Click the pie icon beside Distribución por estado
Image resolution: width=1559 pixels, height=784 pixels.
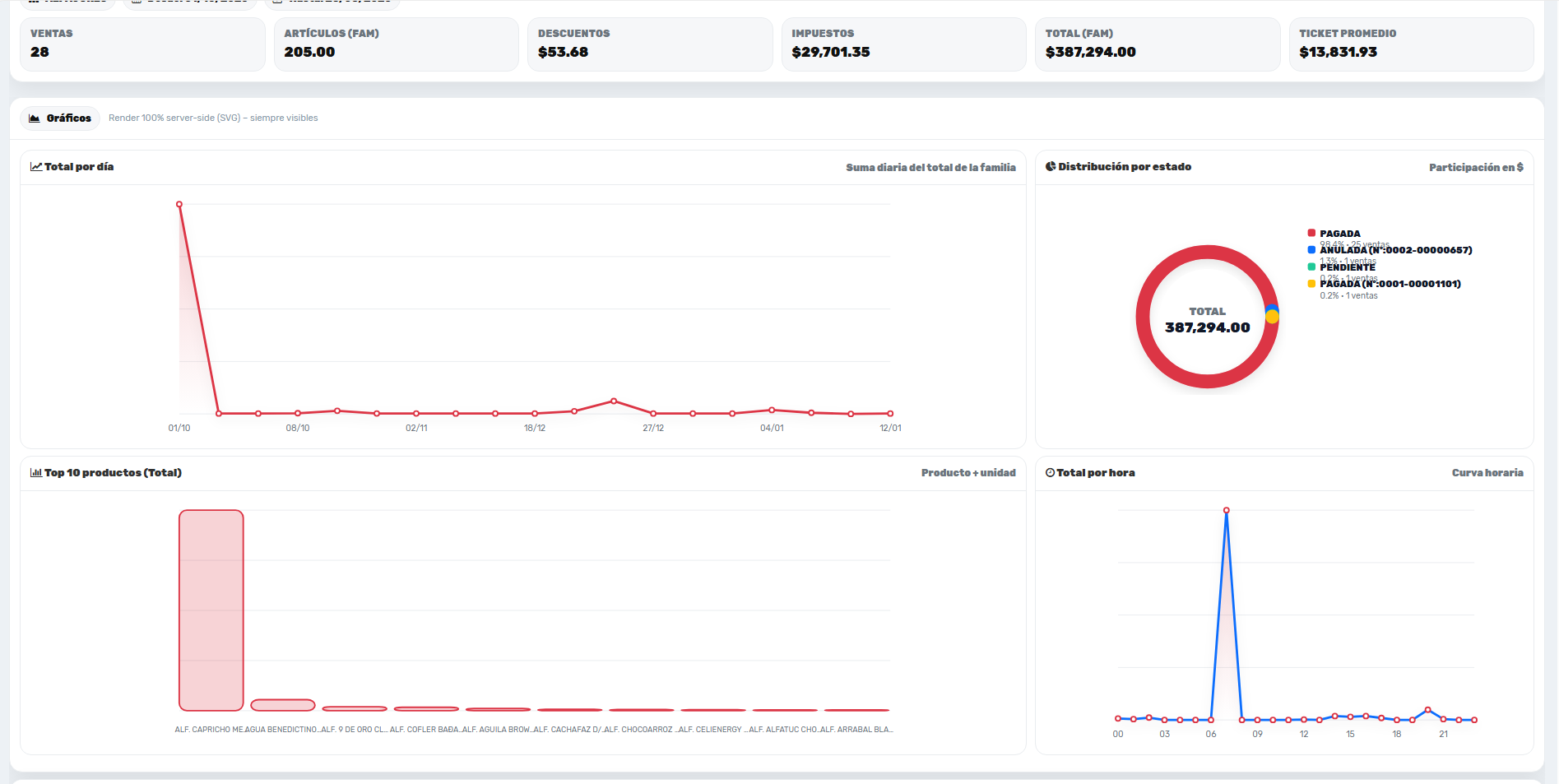[x=1051, y=167]
